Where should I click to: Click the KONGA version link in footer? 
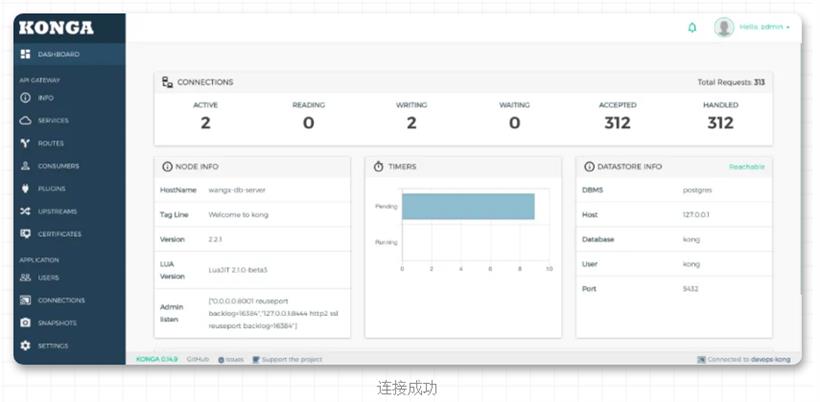click(x=157, y=359)
